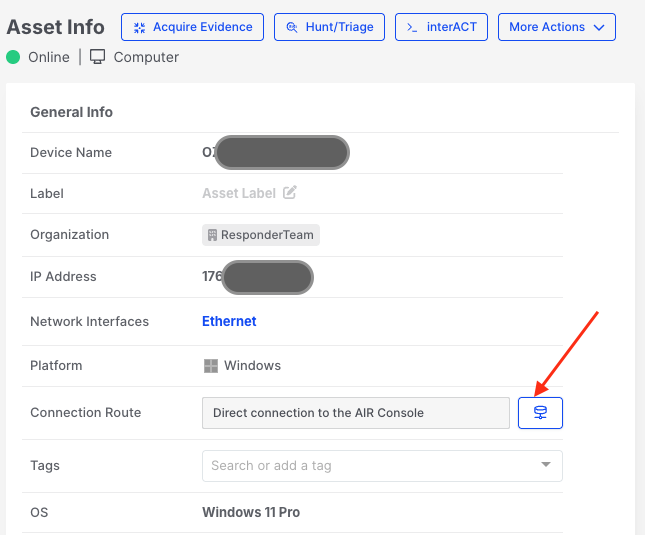Select the ResponderTeam organization tag
Screen dimensions: 645x535
coord(261,235)
